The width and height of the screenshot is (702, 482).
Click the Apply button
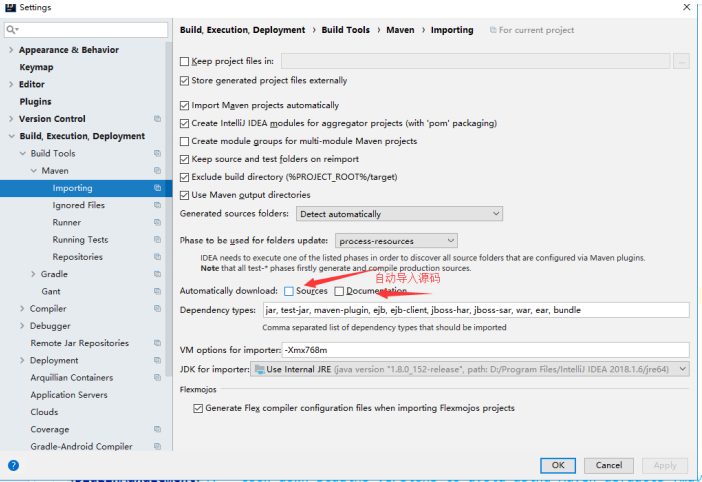[665, 465]
